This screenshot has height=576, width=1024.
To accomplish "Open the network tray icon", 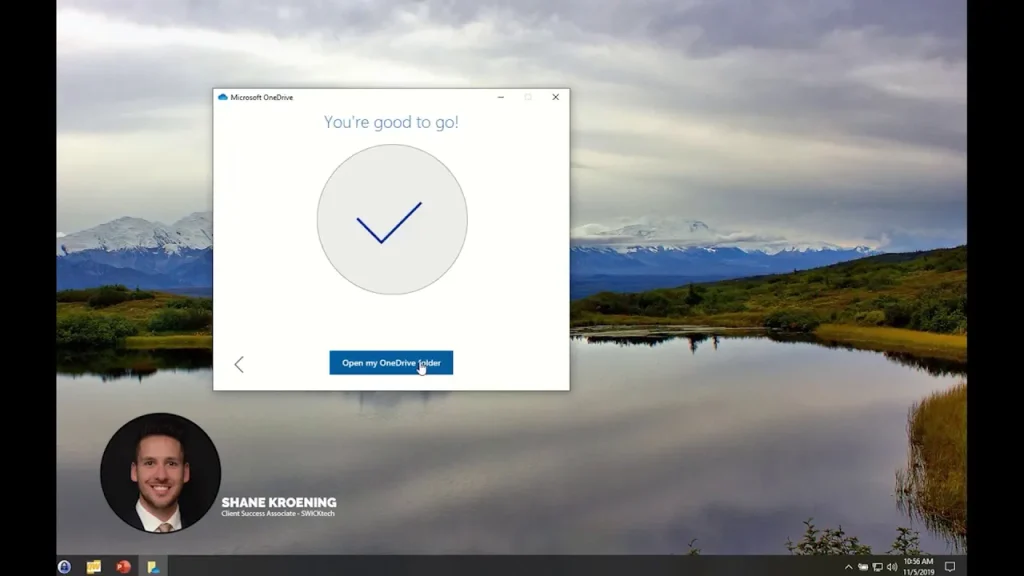I will point(878,567).
